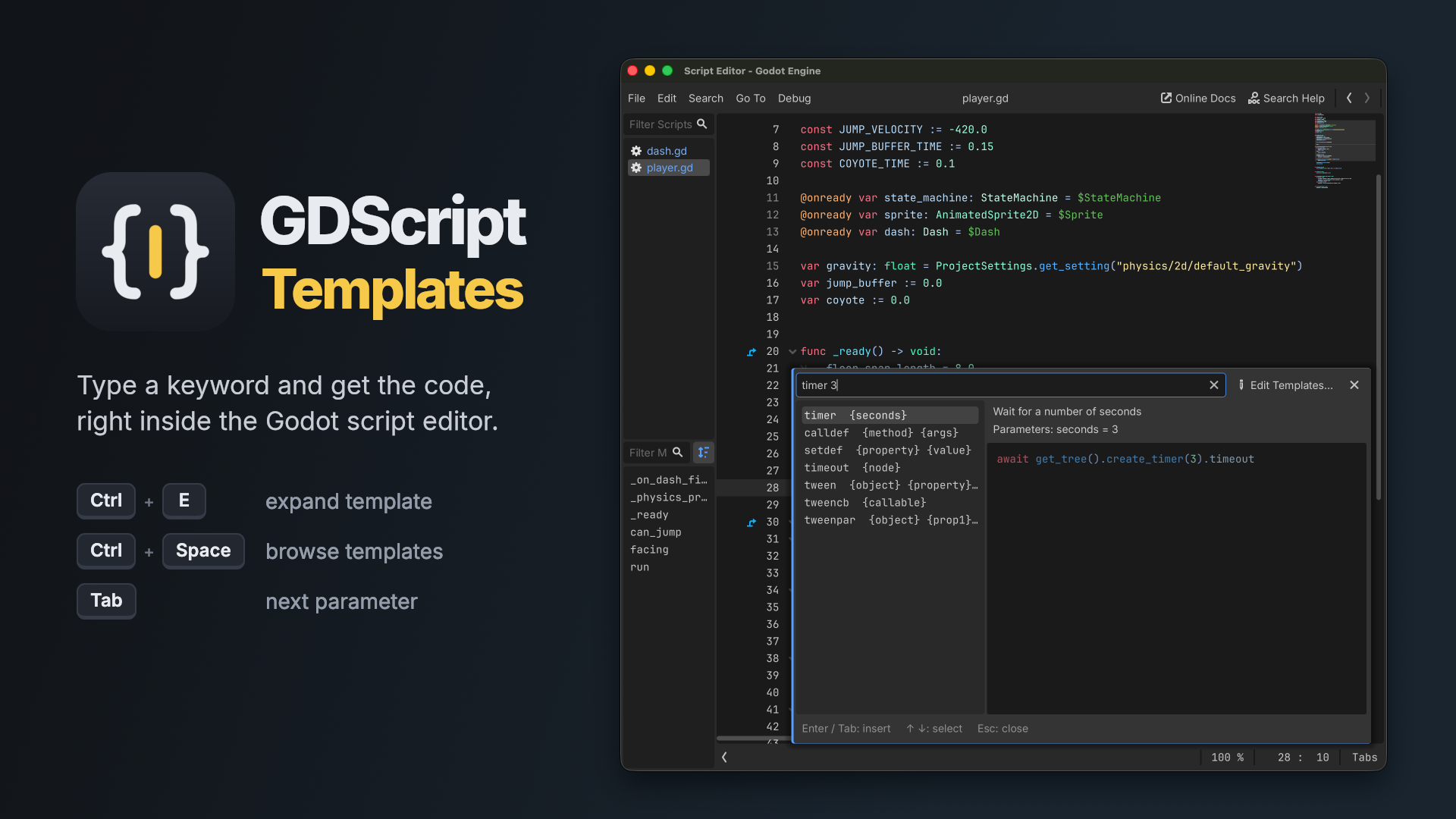The height and width of the screenshot is (819, 1456).
Task: Open the Edit menu
Action: point(667,99)
